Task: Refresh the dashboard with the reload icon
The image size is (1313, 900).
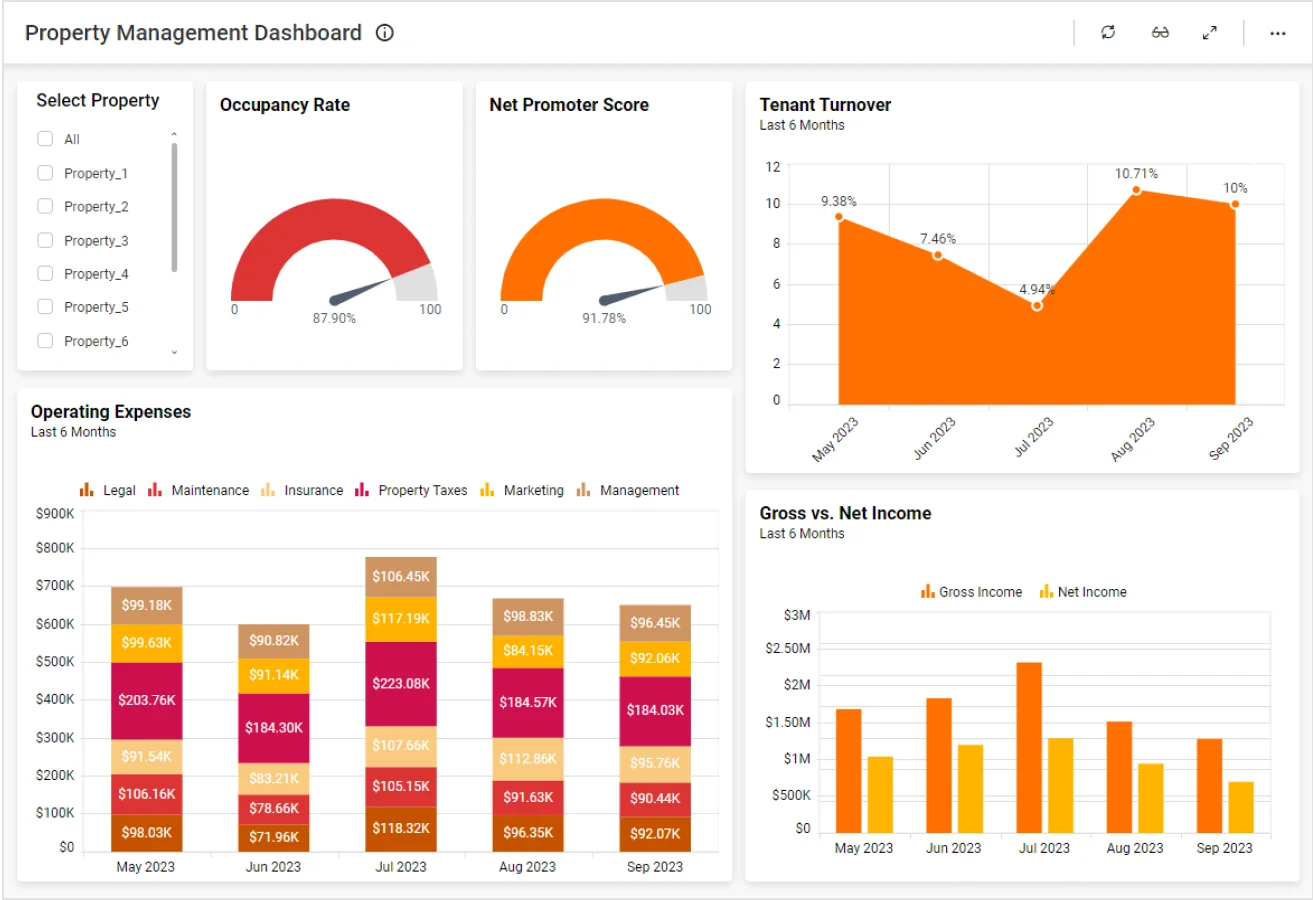Action: point(1108,33)
